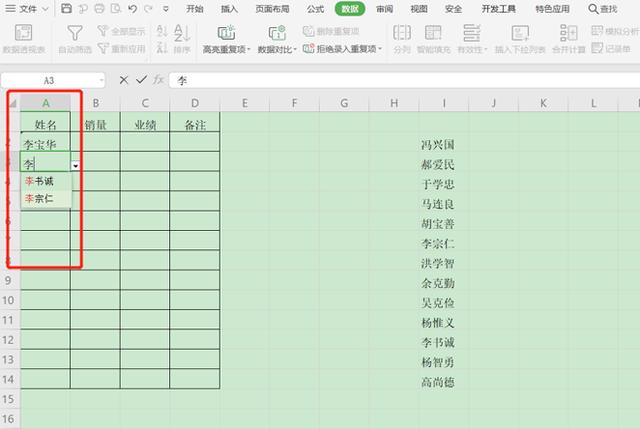This screenshot has height=429, width=640.
Task: Select column header B
Action: coord(96,103)
